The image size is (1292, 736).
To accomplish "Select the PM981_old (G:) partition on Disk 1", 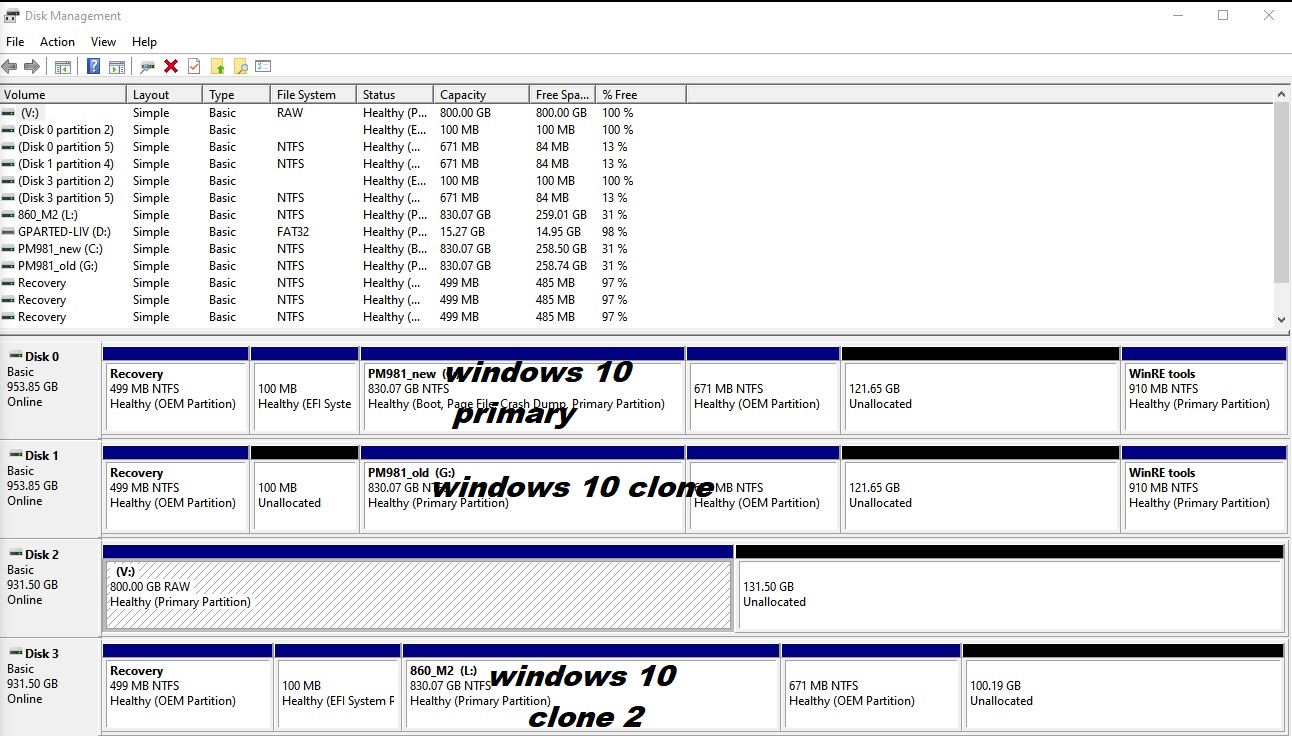I will (523, 489).
